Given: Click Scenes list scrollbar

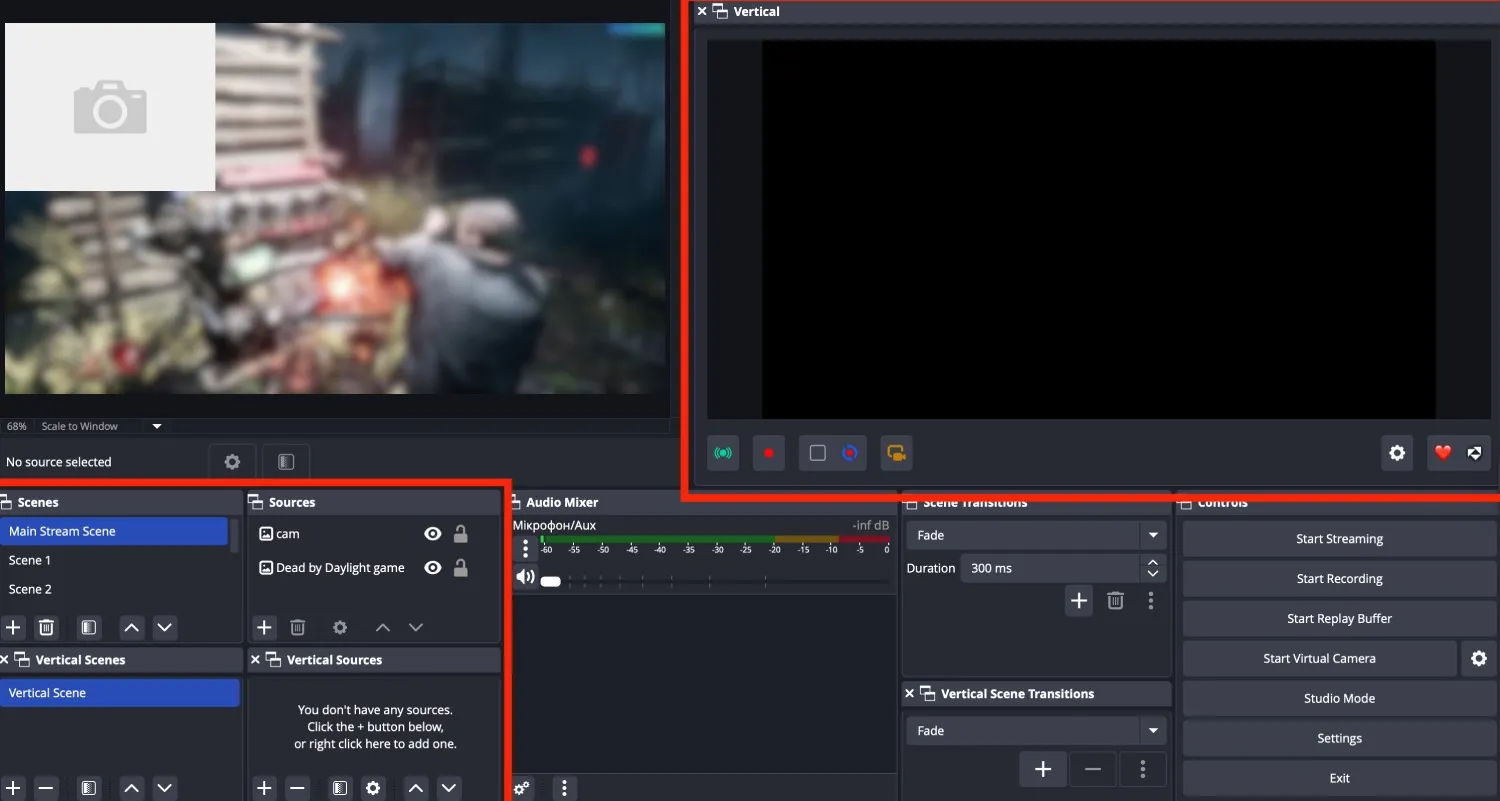Looking at the screenshot, I should pos(235,534).
